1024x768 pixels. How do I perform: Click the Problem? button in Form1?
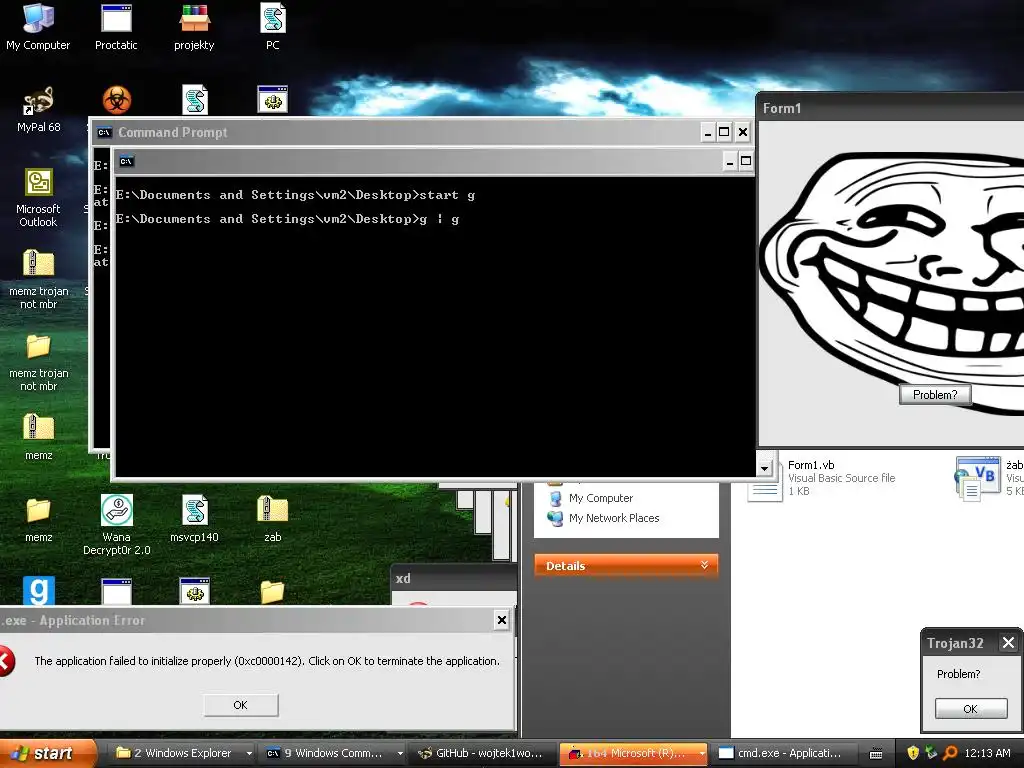click(x=935, y=394)
